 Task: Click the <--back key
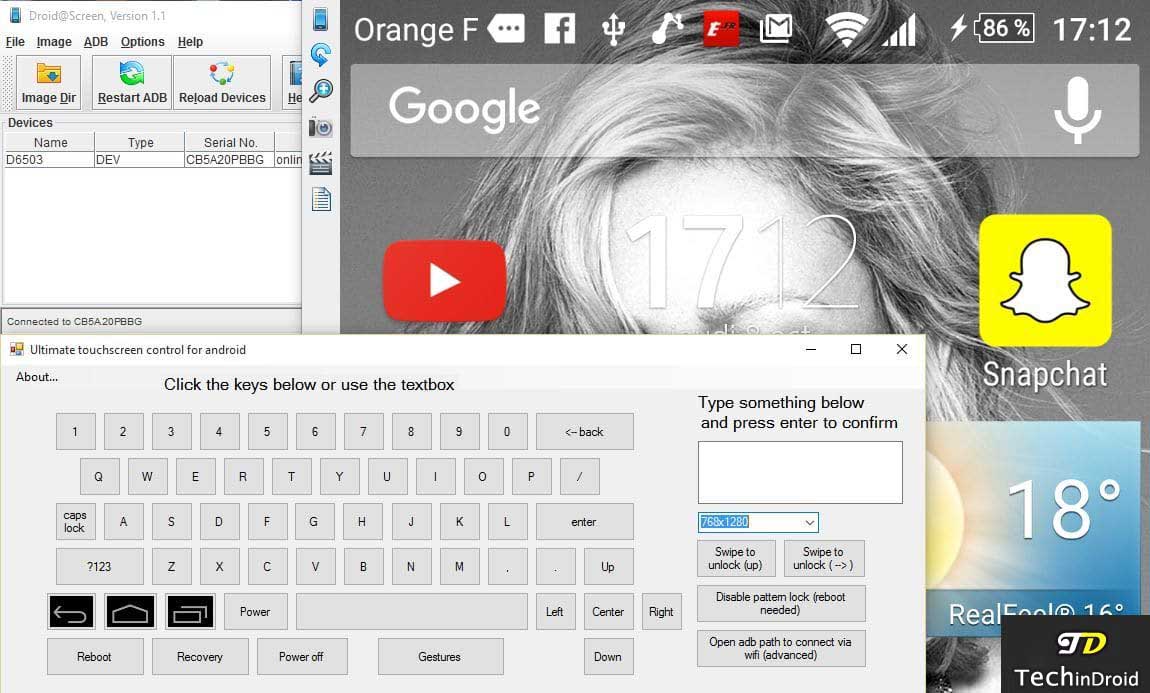coord(584,432)
